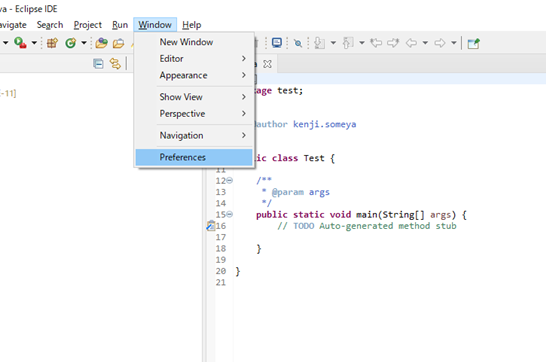The width and height of the screenshot is (546, 362).
Task: Click the '@param' Javadoc tag
Action: [288, 192]
